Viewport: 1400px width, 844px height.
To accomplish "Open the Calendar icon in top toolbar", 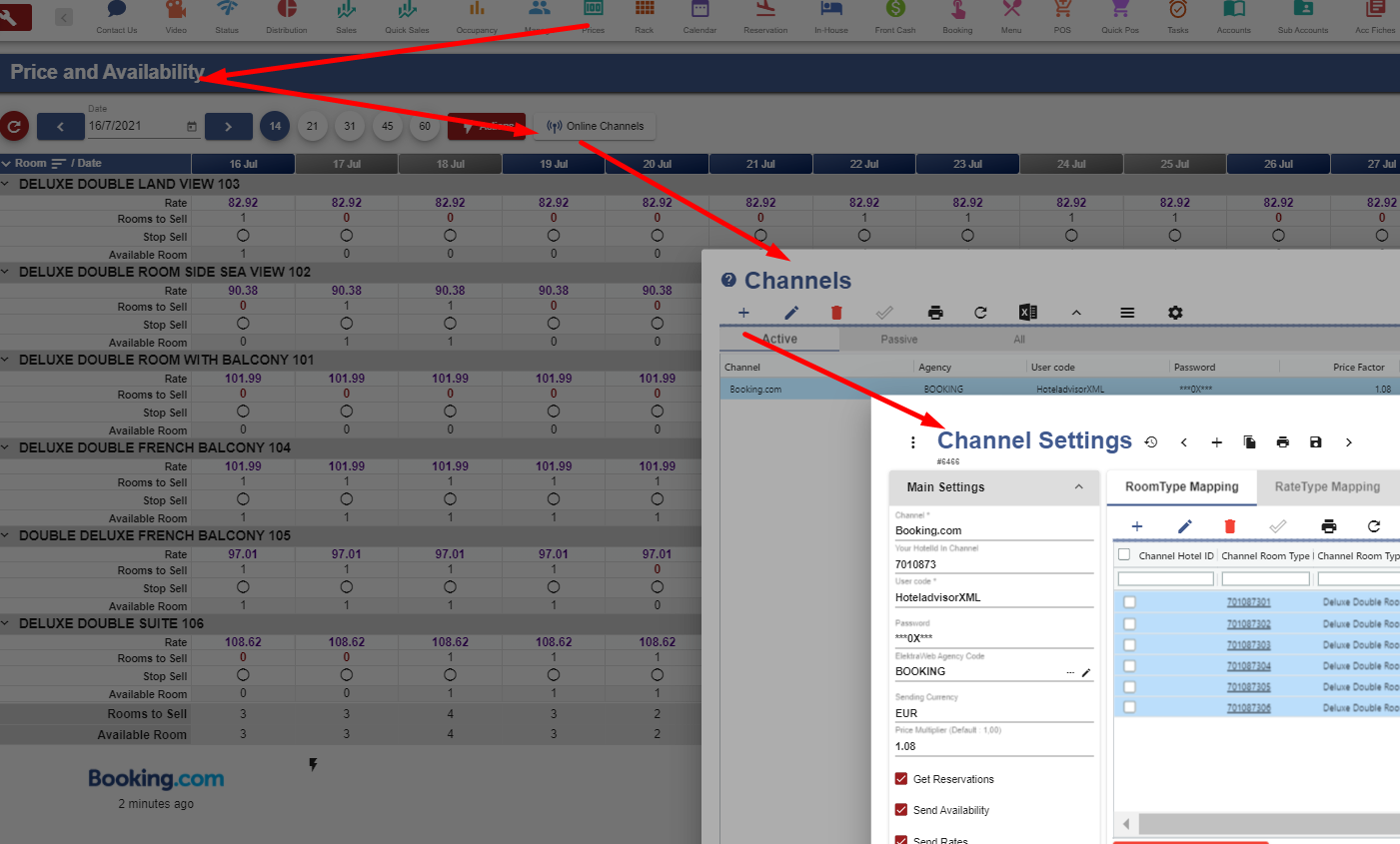I will pyautogui.click(x=700, y=10).
